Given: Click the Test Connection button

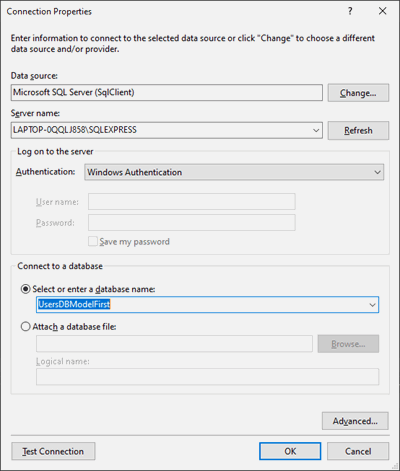Looking at the screenshot, I should 53,451.
